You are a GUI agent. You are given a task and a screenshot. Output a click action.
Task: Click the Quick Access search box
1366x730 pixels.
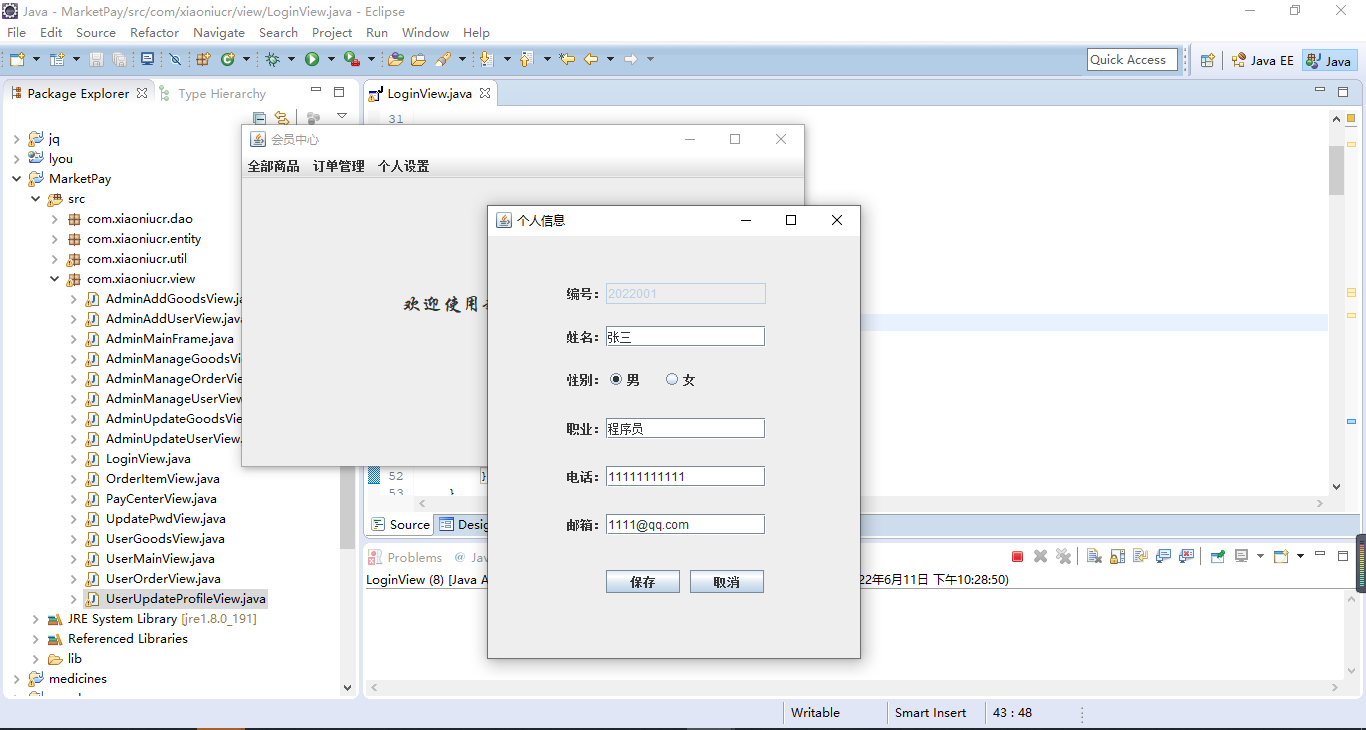tap(1131, 60)
